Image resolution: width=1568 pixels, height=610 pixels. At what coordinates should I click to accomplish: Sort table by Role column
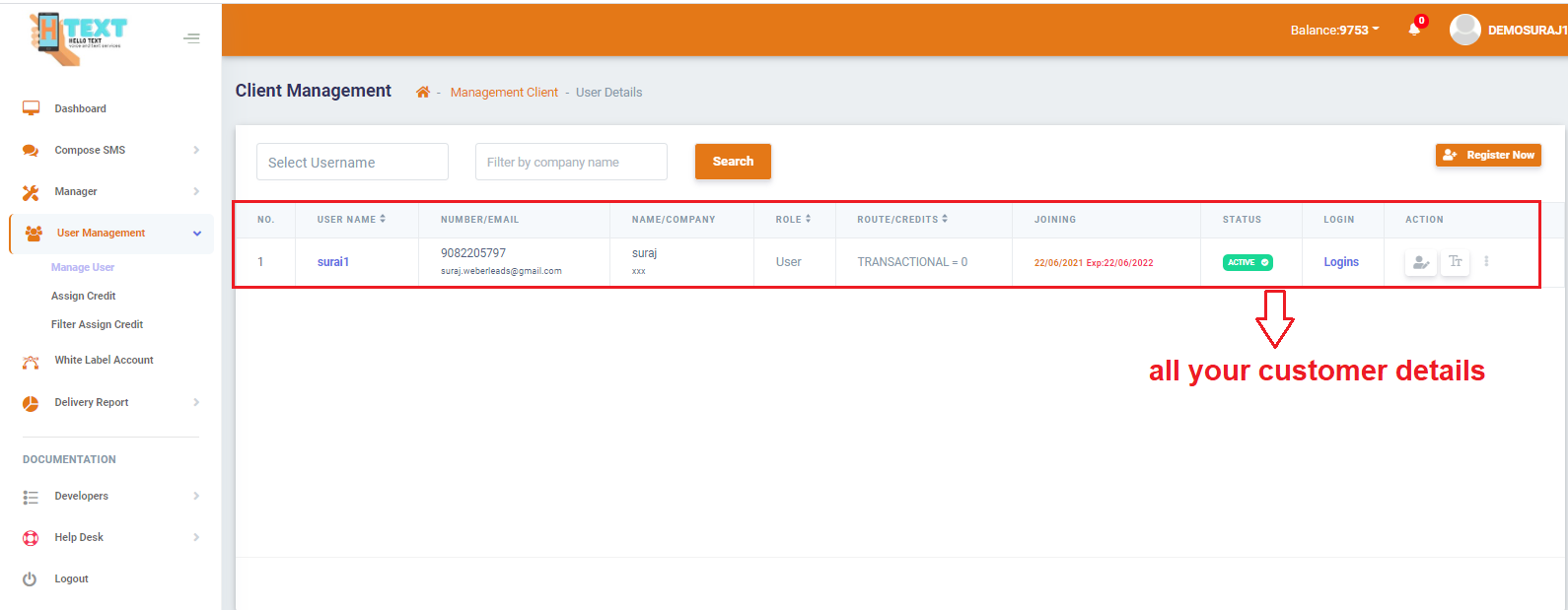click(x=793, y=220)
